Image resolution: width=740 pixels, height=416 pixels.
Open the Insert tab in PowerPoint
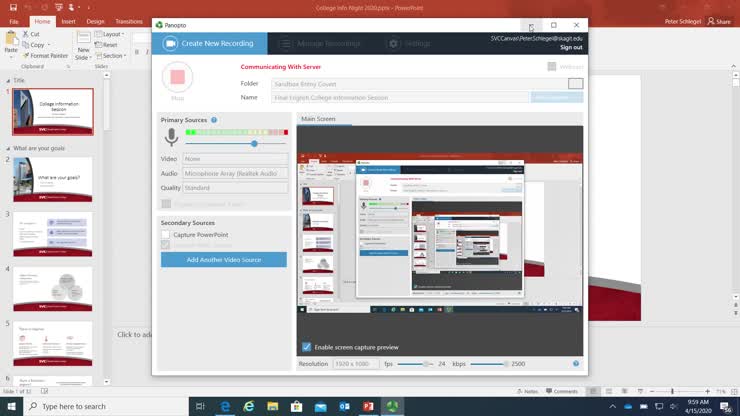(x=68, y=21)
